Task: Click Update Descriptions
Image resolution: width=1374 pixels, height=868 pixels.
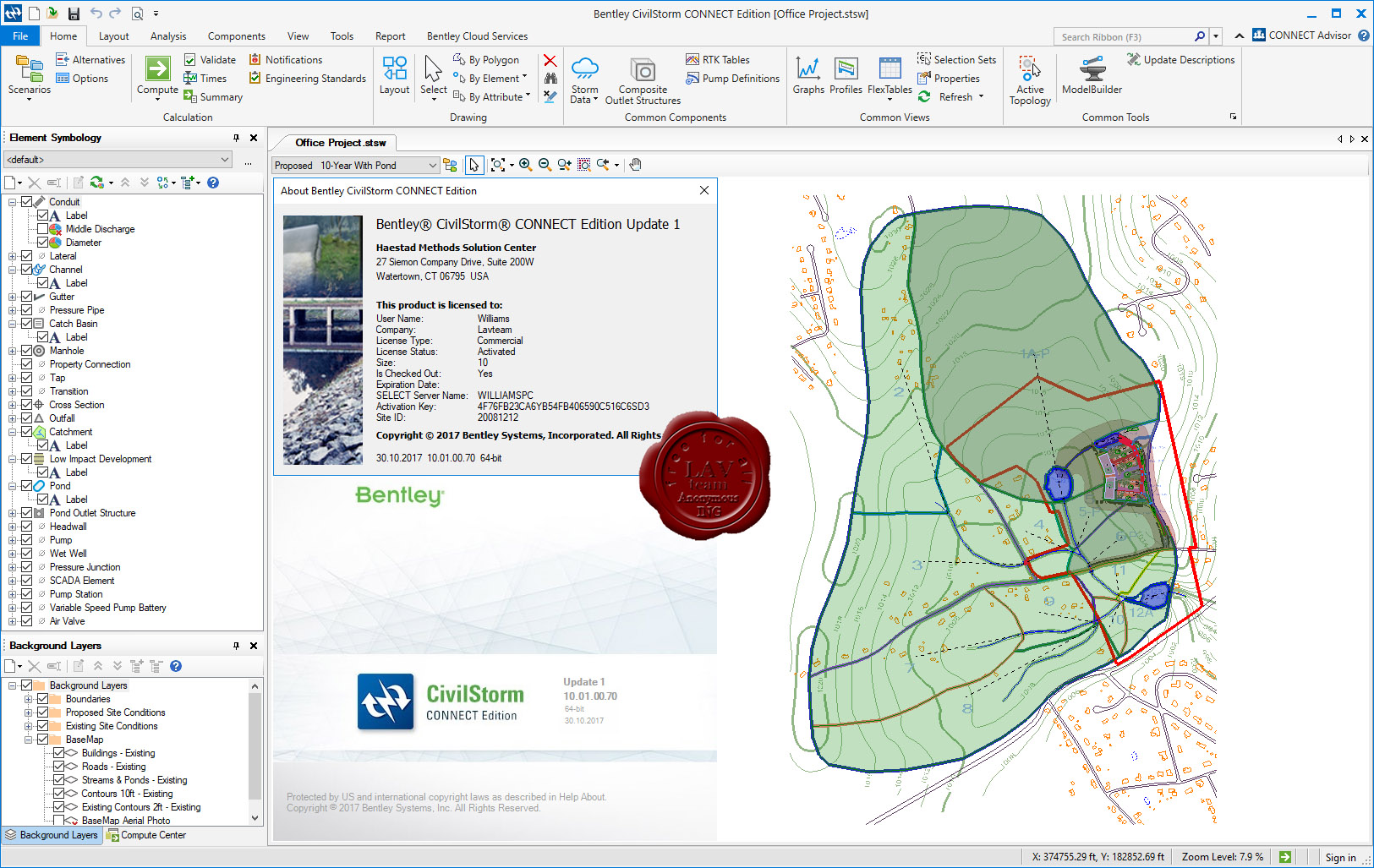Action: (1180, 60)
